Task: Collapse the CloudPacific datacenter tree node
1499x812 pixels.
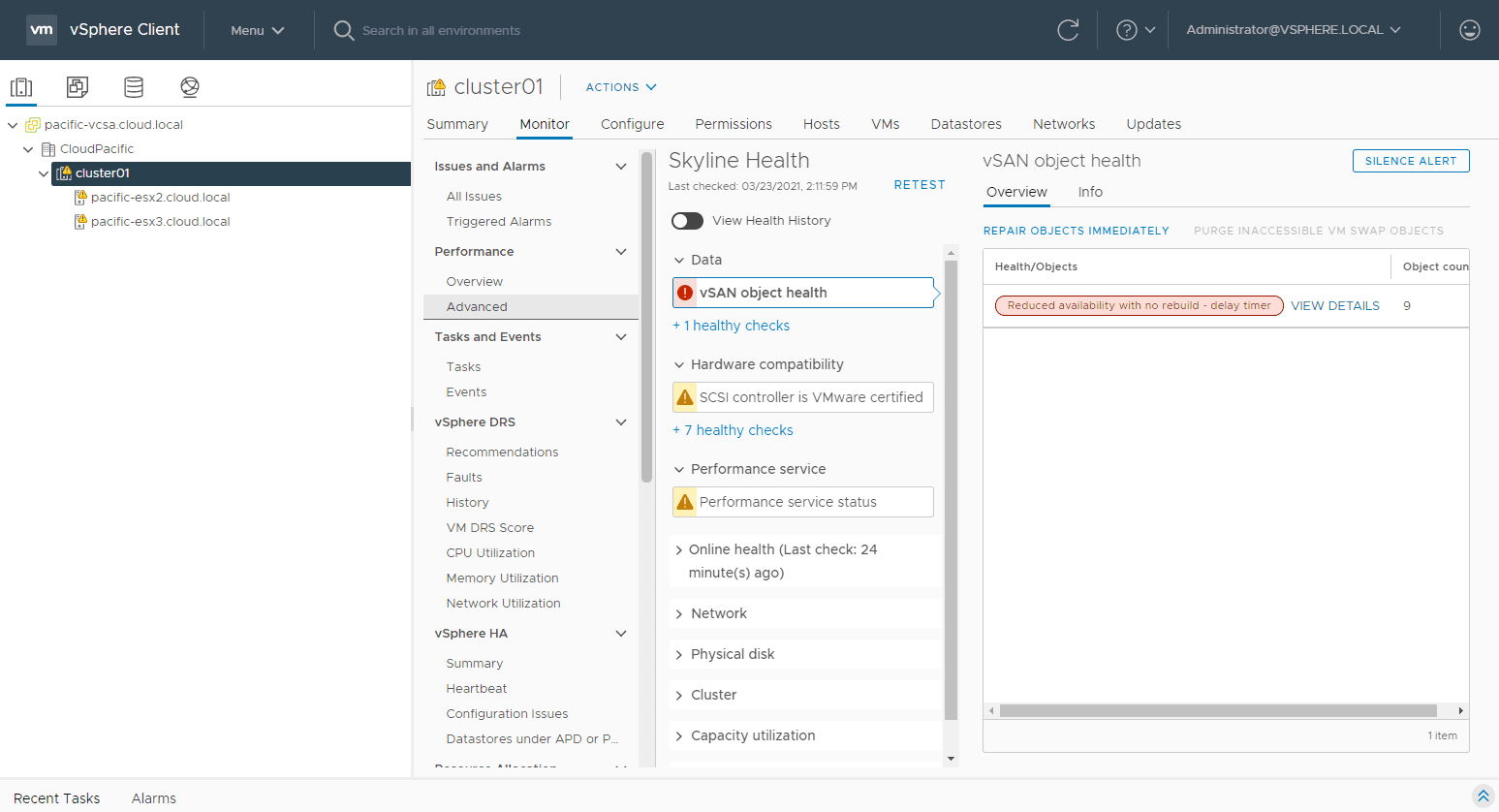Action: coord(28,149)
